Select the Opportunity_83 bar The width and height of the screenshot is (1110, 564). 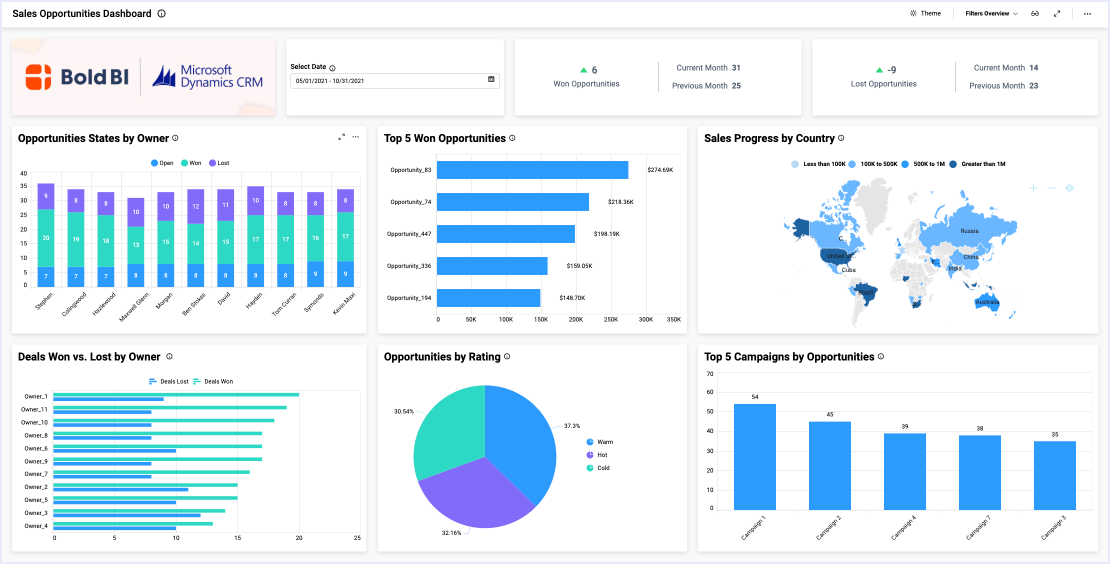(x=533, y=171)
